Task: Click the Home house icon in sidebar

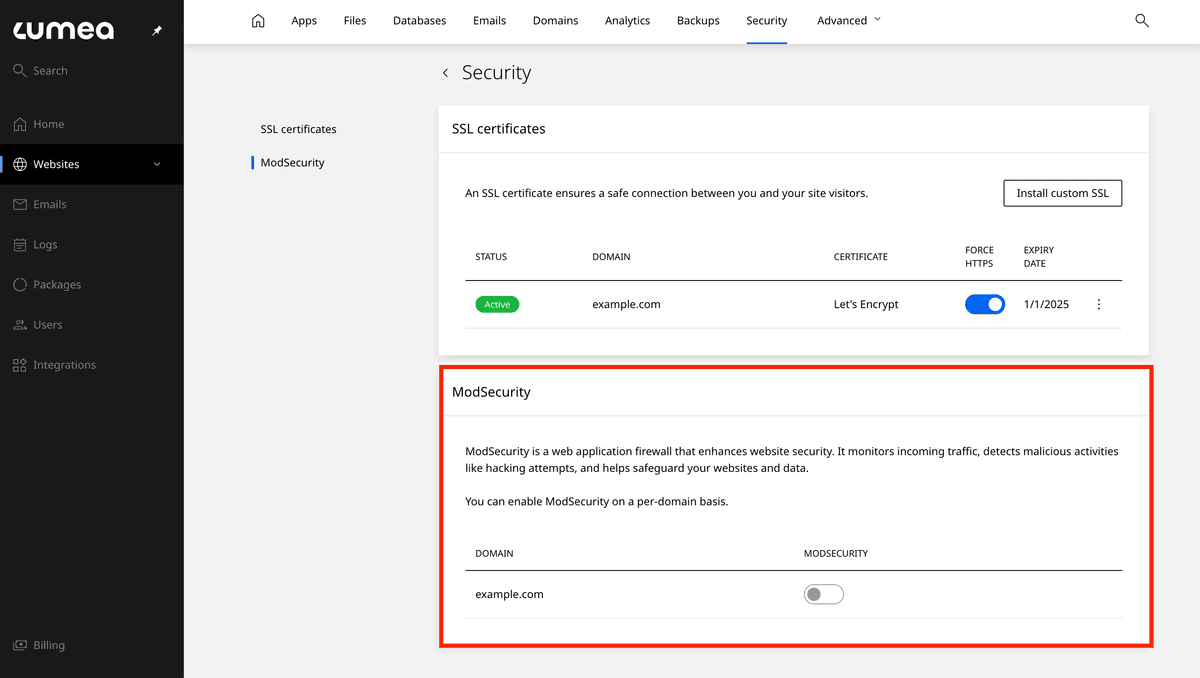Action: (x=20, y=124)
